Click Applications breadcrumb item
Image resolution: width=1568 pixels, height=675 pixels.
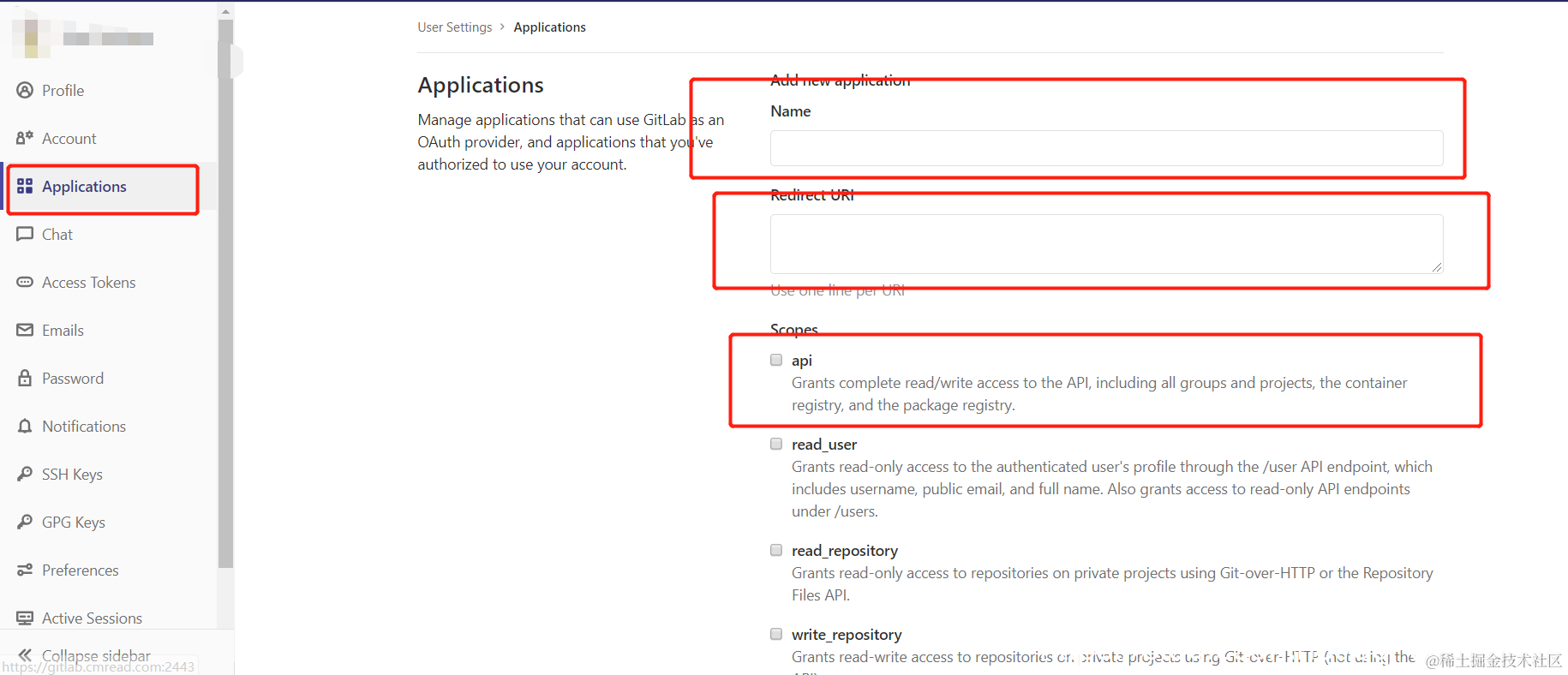tap(549, 27)
